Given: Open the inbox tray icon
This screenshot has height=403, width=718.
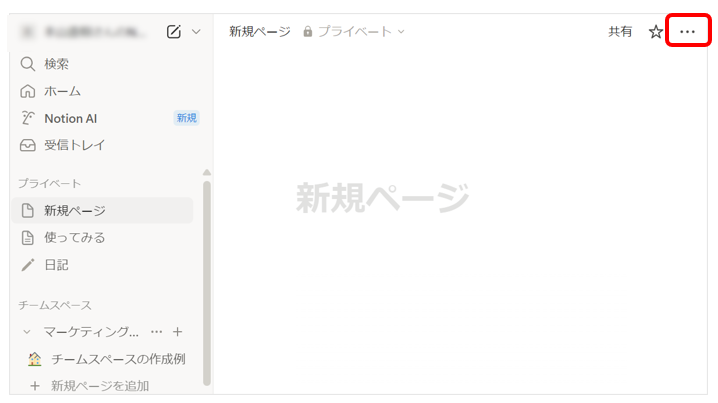Looking at the screenshot, I should [x=28, y=145].
